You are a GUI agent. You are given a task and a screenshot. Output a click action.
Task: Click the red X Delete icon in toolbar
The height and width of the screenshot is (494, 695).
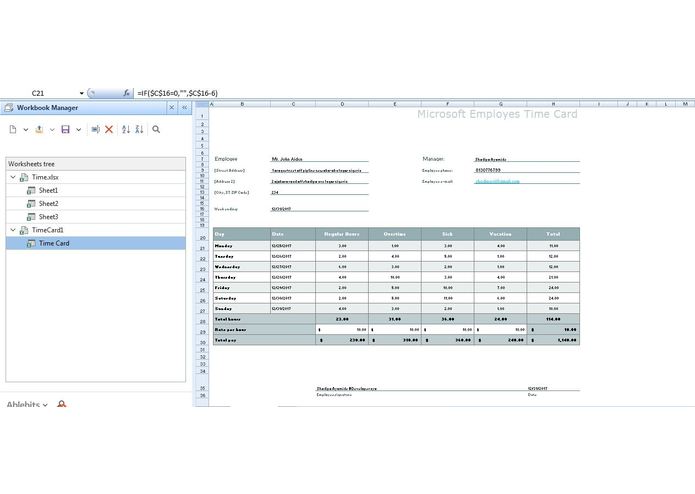[109, 129]
